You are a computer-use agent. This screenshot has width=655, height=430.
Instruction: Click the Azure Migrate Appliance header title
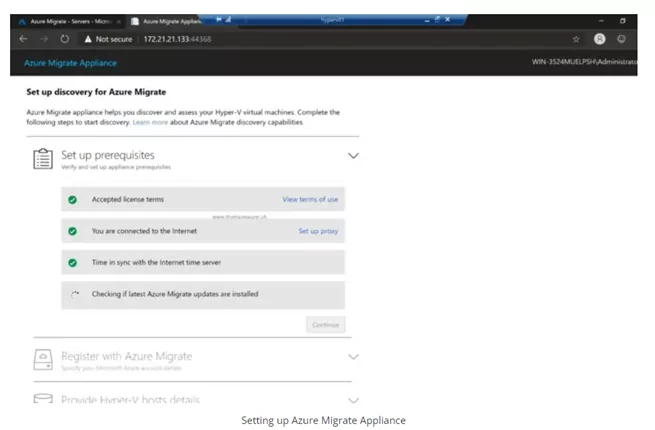coord(70,63)
